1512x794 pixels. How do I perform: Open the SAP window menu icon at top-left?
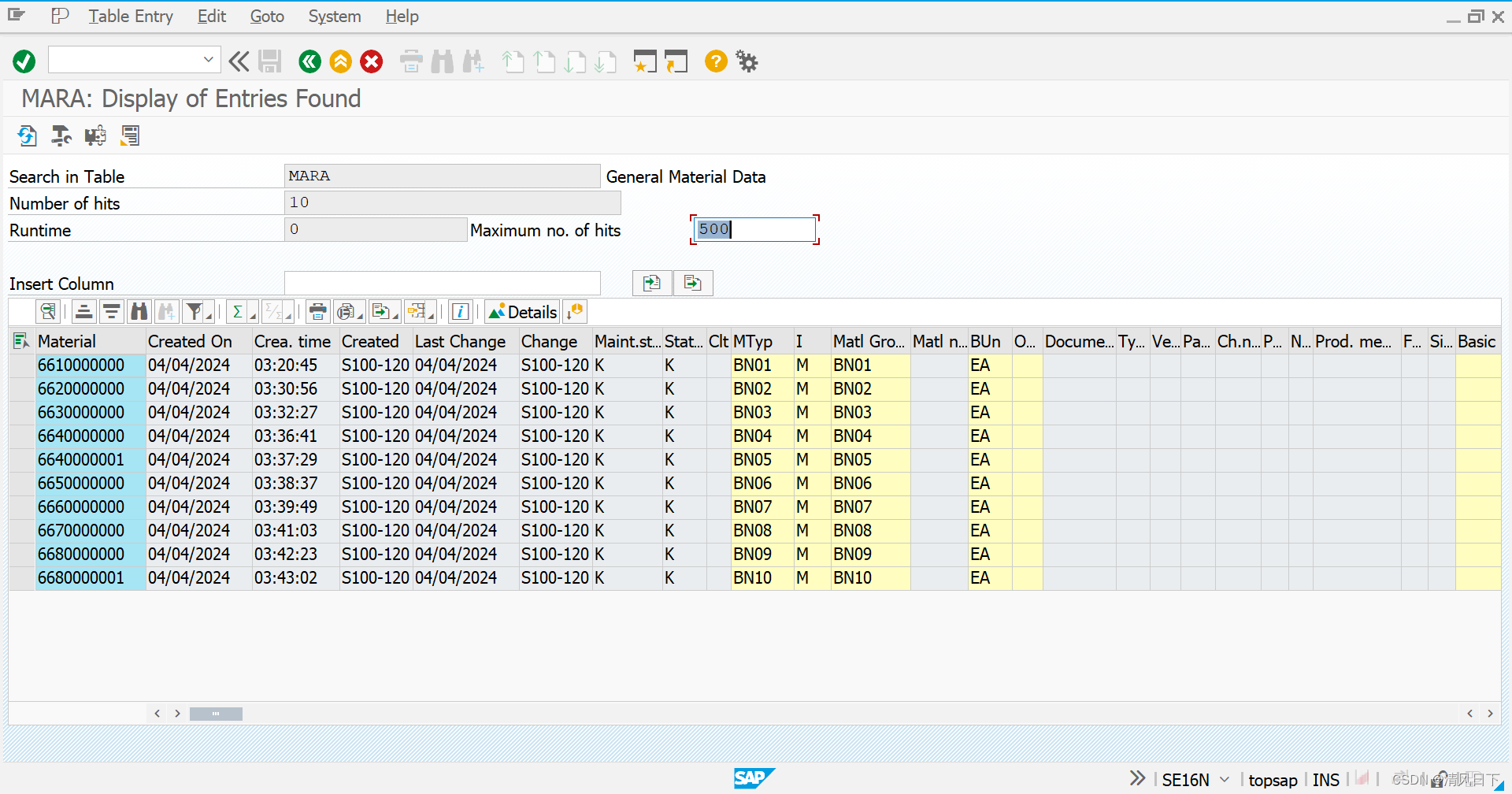click(17, 15)
